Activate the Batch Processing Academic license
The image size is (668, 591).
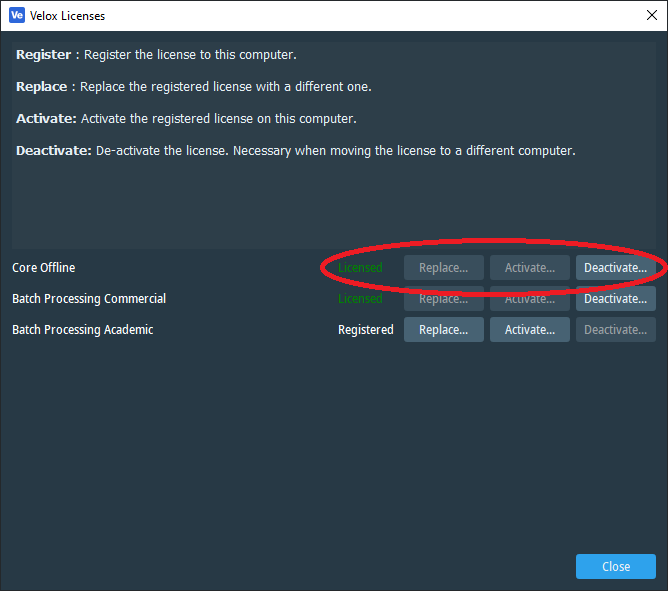click(530, 329)
